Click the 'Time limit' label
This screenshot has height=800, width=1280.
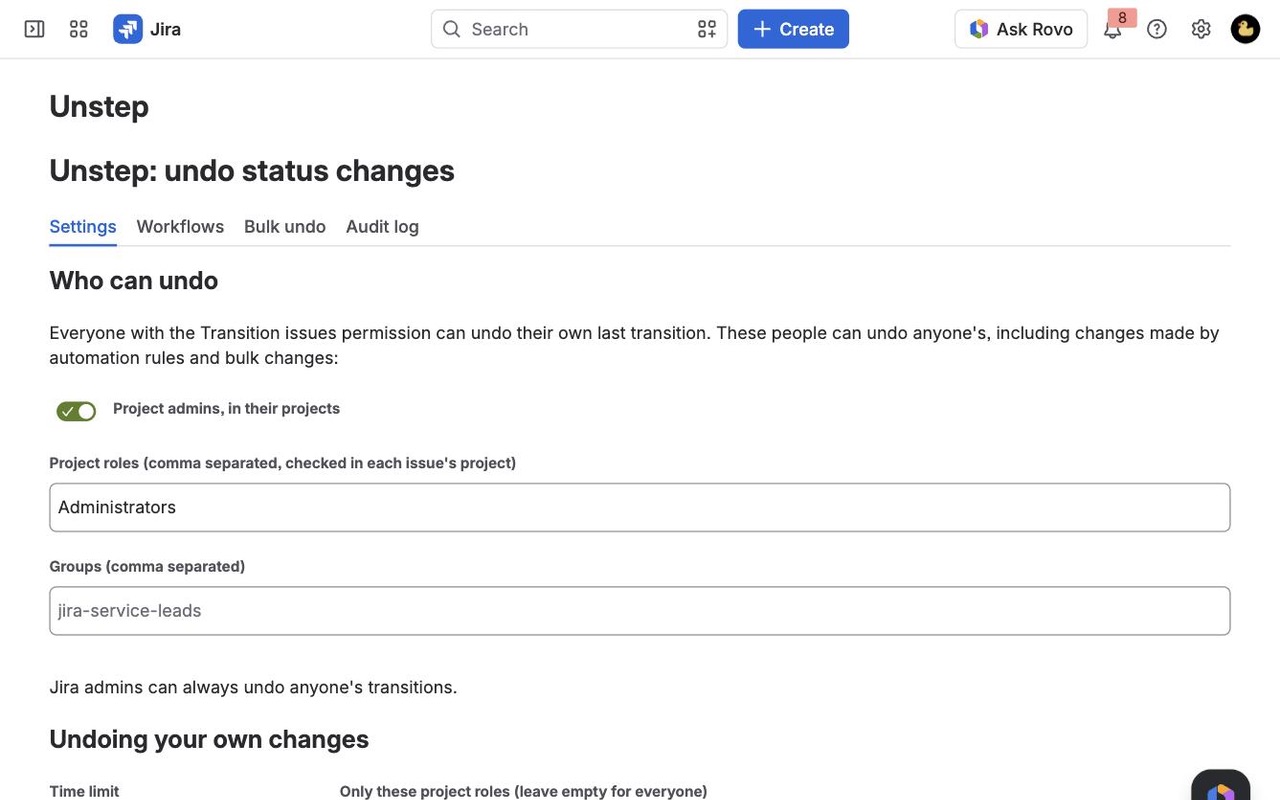coord(84,791)
